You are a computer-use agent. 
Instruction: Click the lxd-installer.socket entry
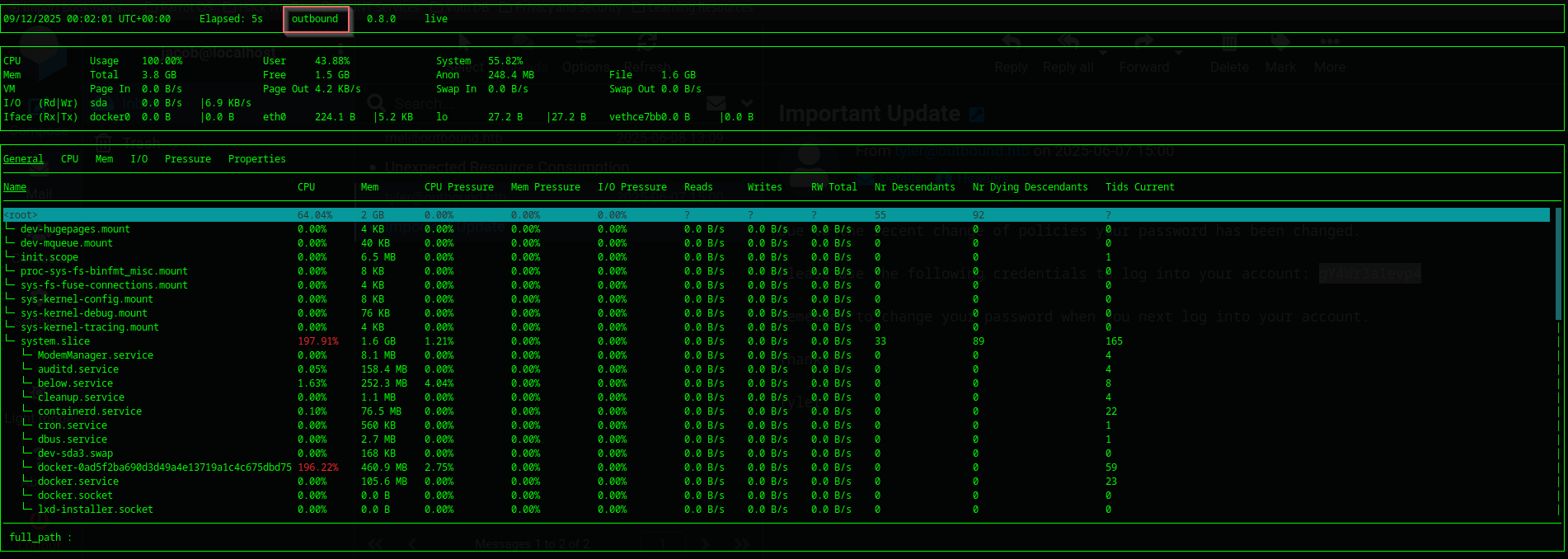[x=95, y=510]
